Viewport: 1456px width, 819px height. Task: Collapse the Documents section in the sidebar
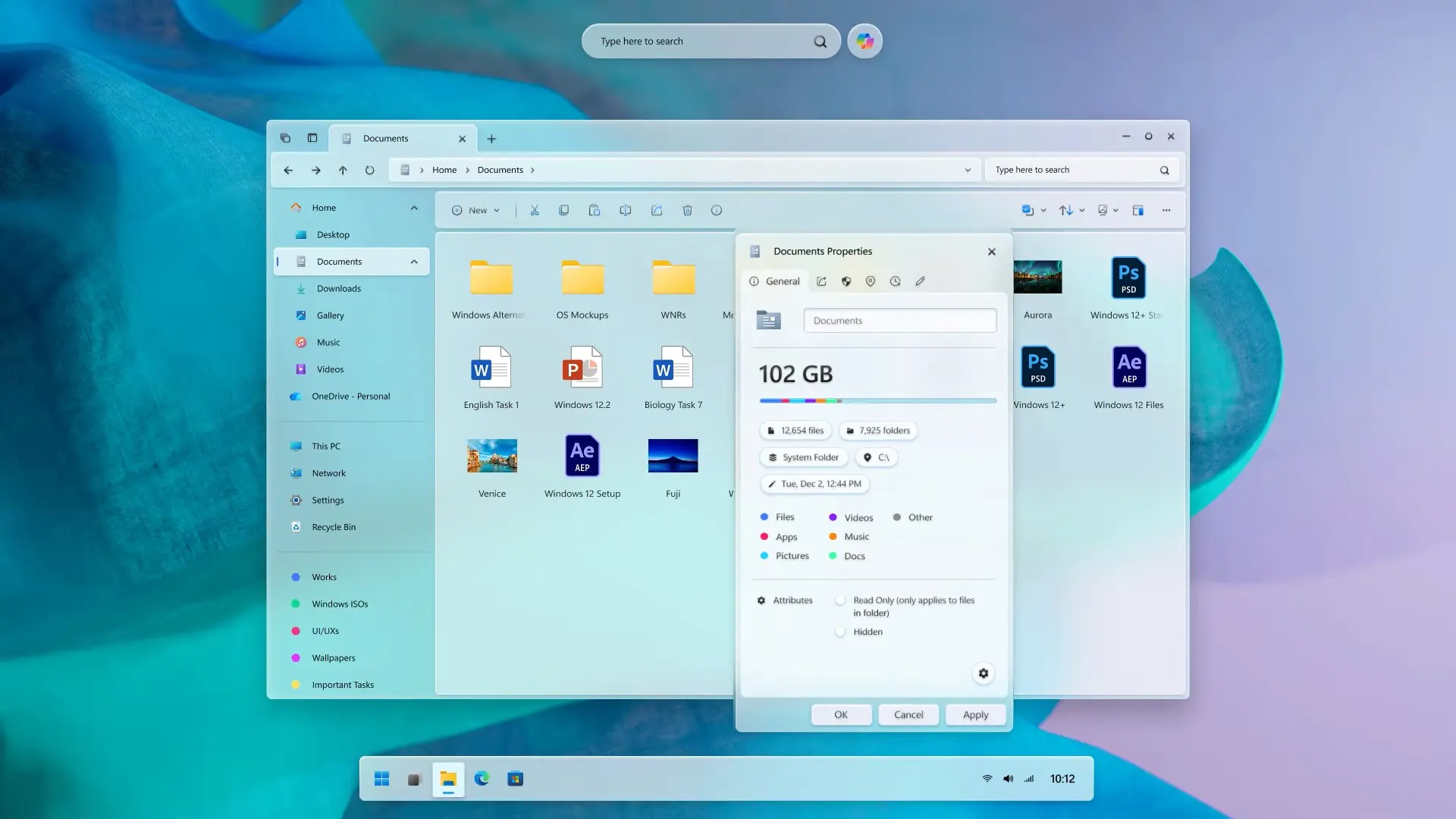[x=413, y=261]
